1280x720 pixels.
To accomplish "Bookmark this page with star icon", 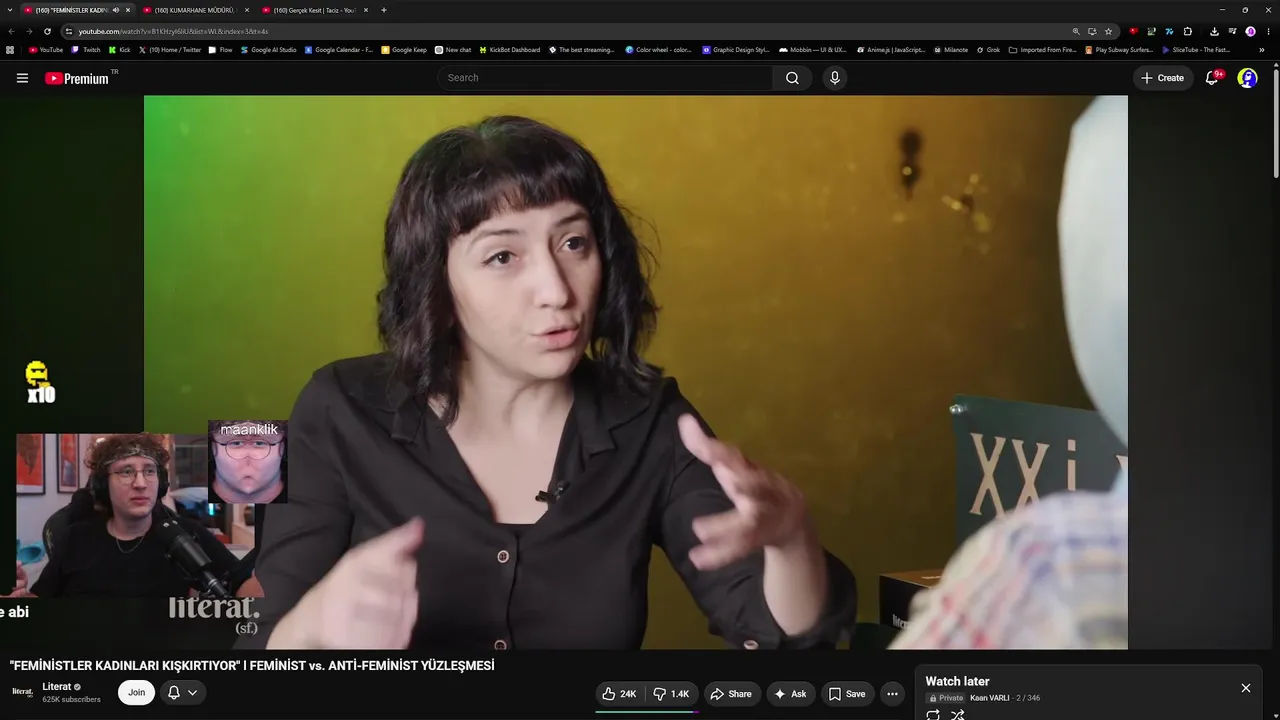I will click(1108, 31).
